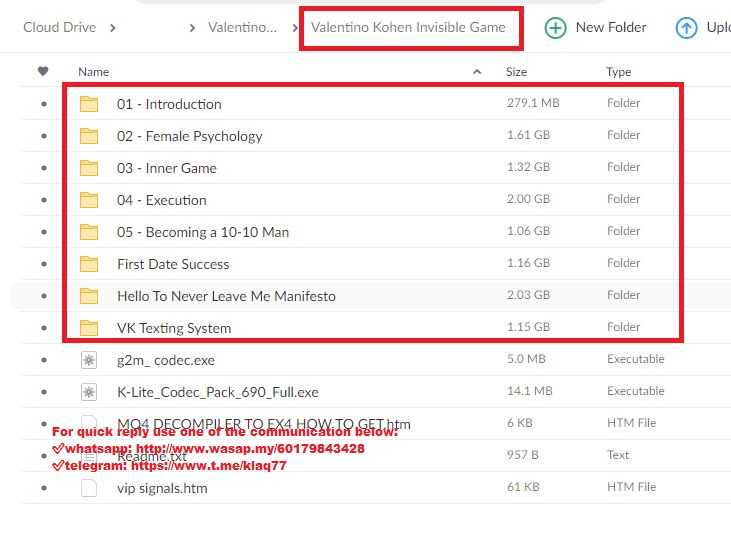Image resolution: width=731 pixels, height=557 pixels.
Task: Open the VK Texting System folder
Action: pyautogui.click(x=174, y=328)
